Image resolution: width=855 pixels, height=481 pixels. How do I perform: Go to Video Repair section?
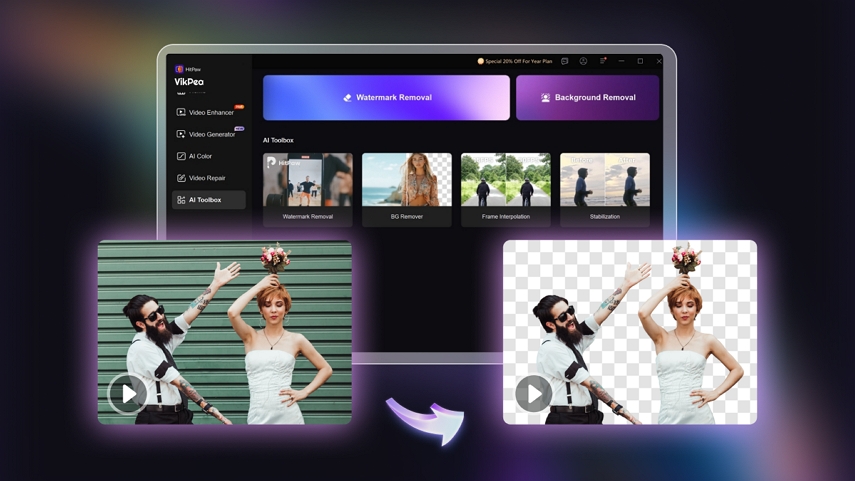(x=208, y=178)
